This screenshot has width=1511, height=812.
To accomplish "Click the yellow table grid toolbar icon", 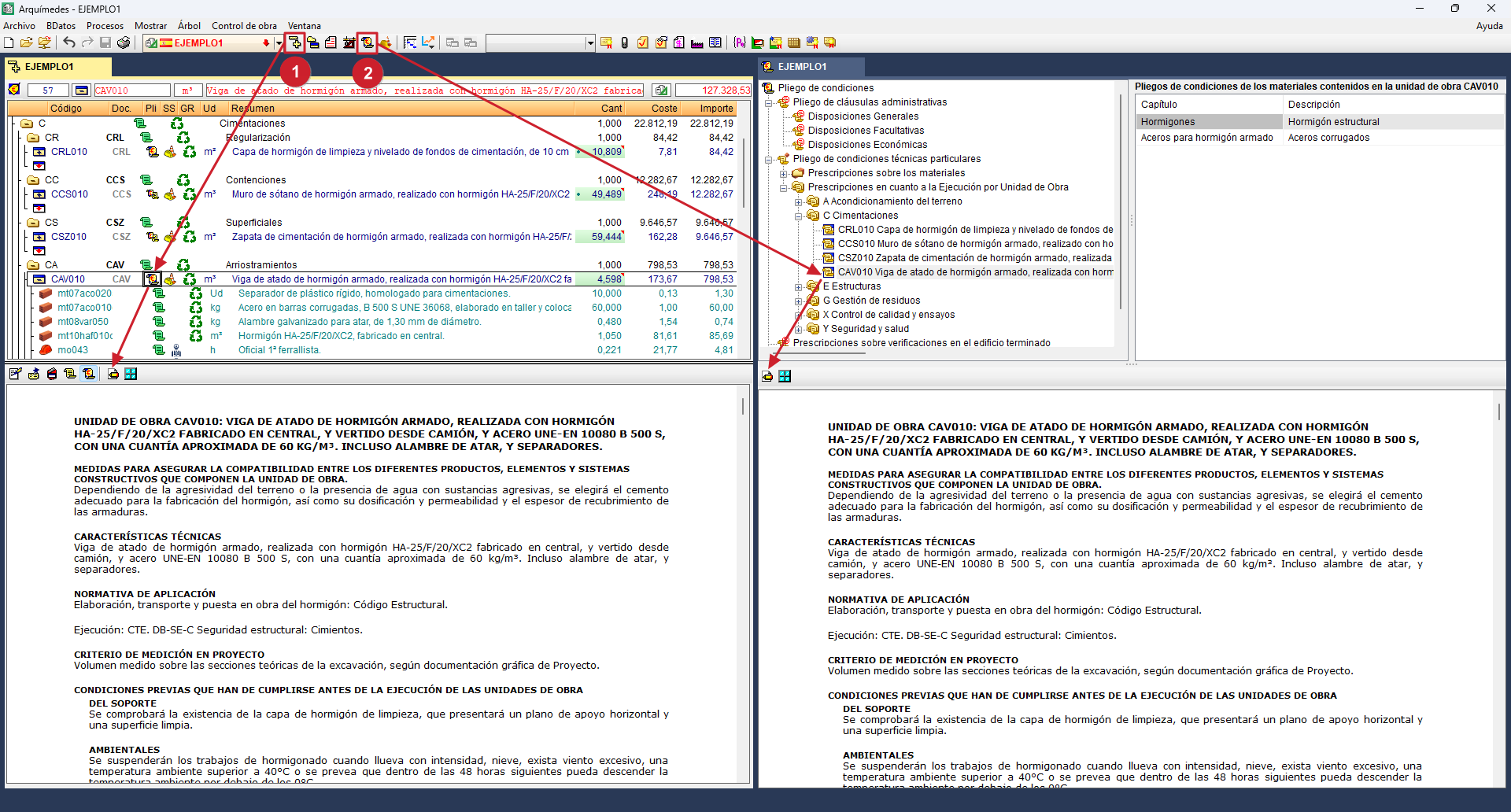I will [794, 42].
